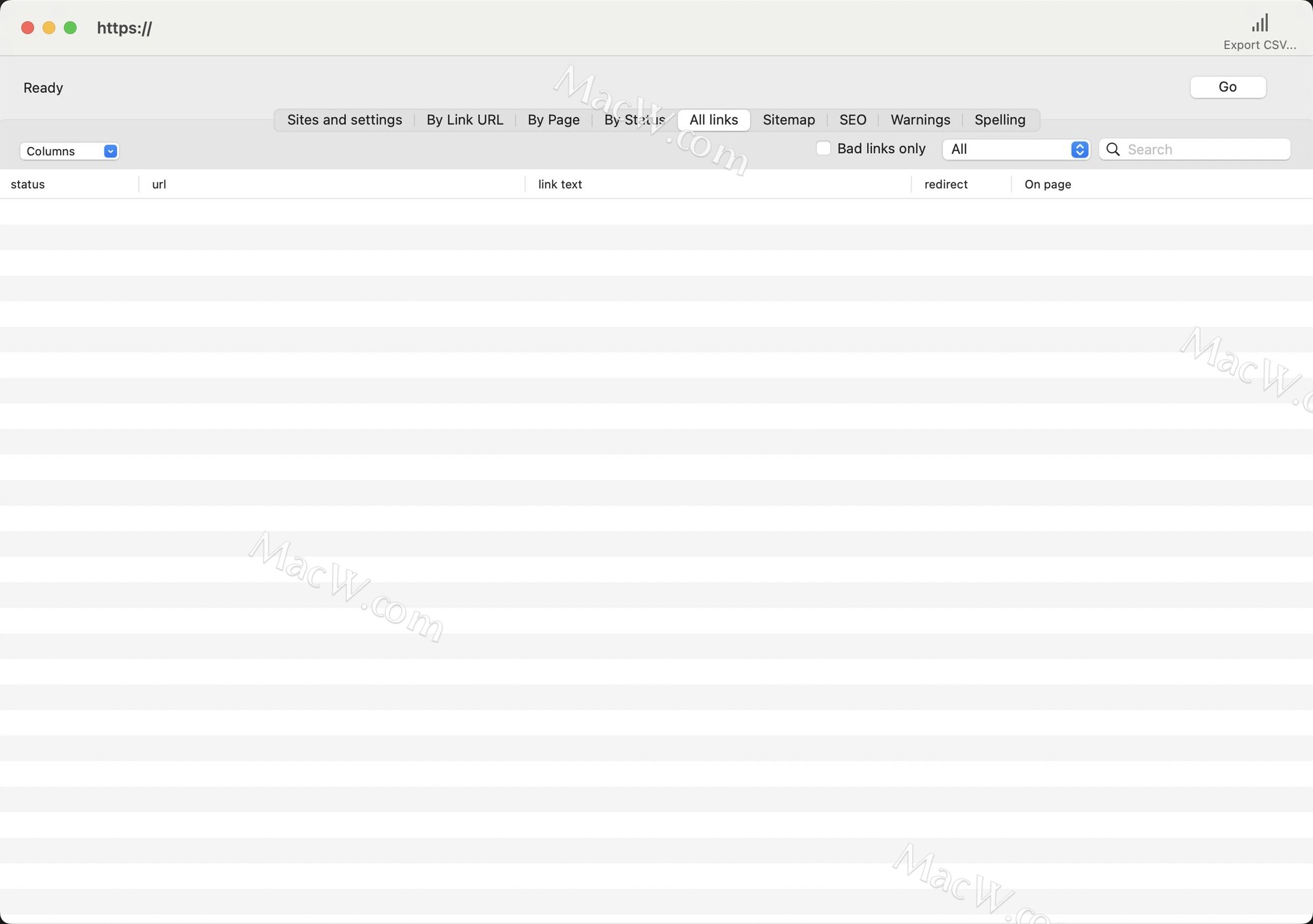This screenshot has width=1313, height=924.
Task: Switch to the By Link URL tab
Action: (465, 120)
